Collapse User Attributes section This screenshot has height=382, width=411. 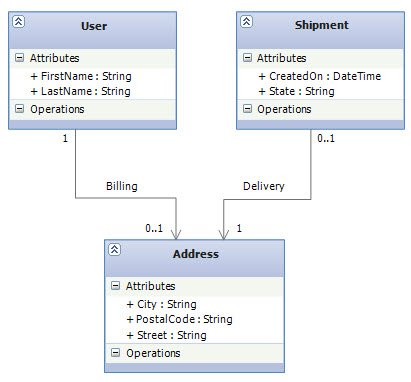point(20,58)
